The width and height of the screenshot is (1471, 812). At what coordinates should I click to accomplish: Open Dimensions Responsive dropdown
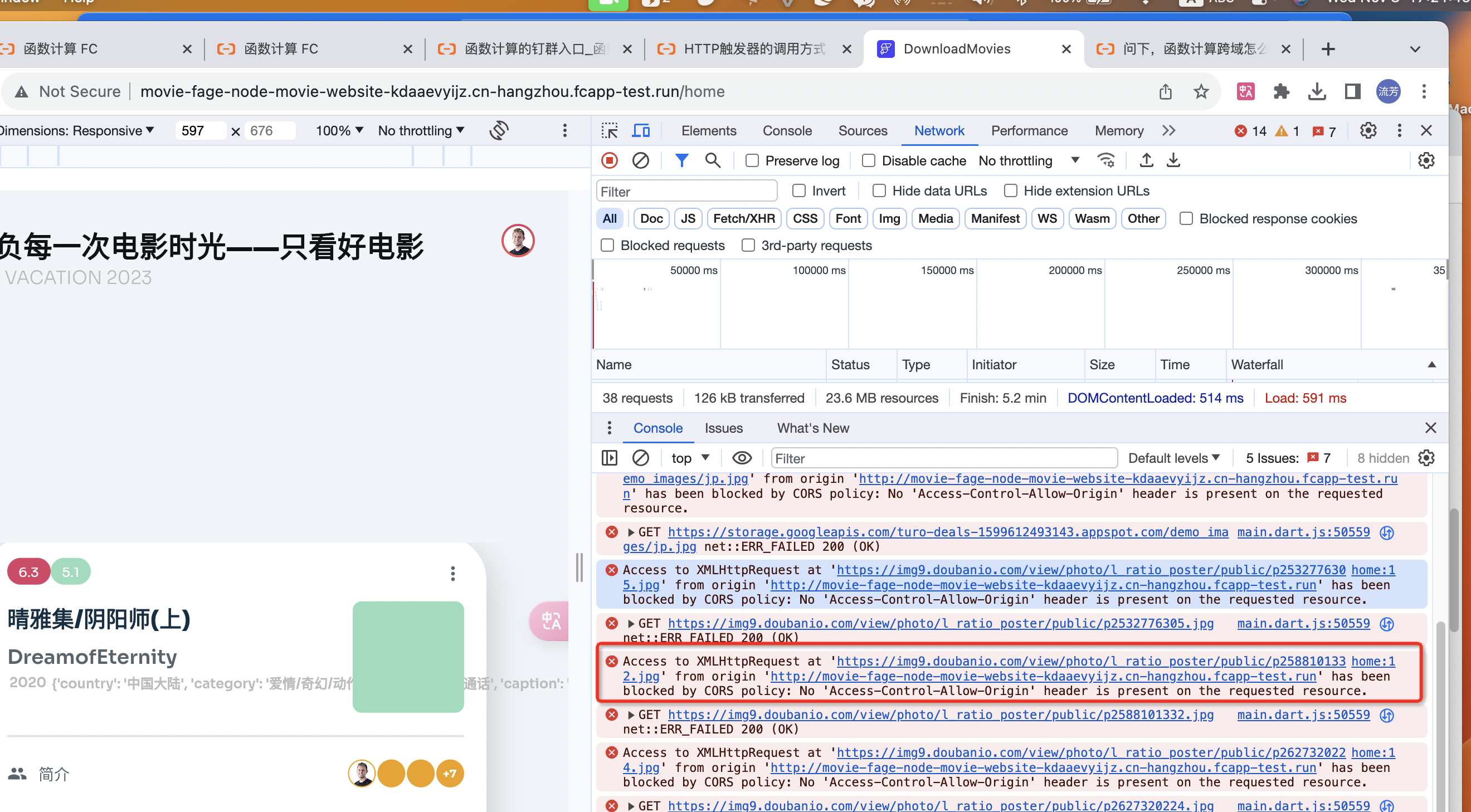(x=76, y=131)
